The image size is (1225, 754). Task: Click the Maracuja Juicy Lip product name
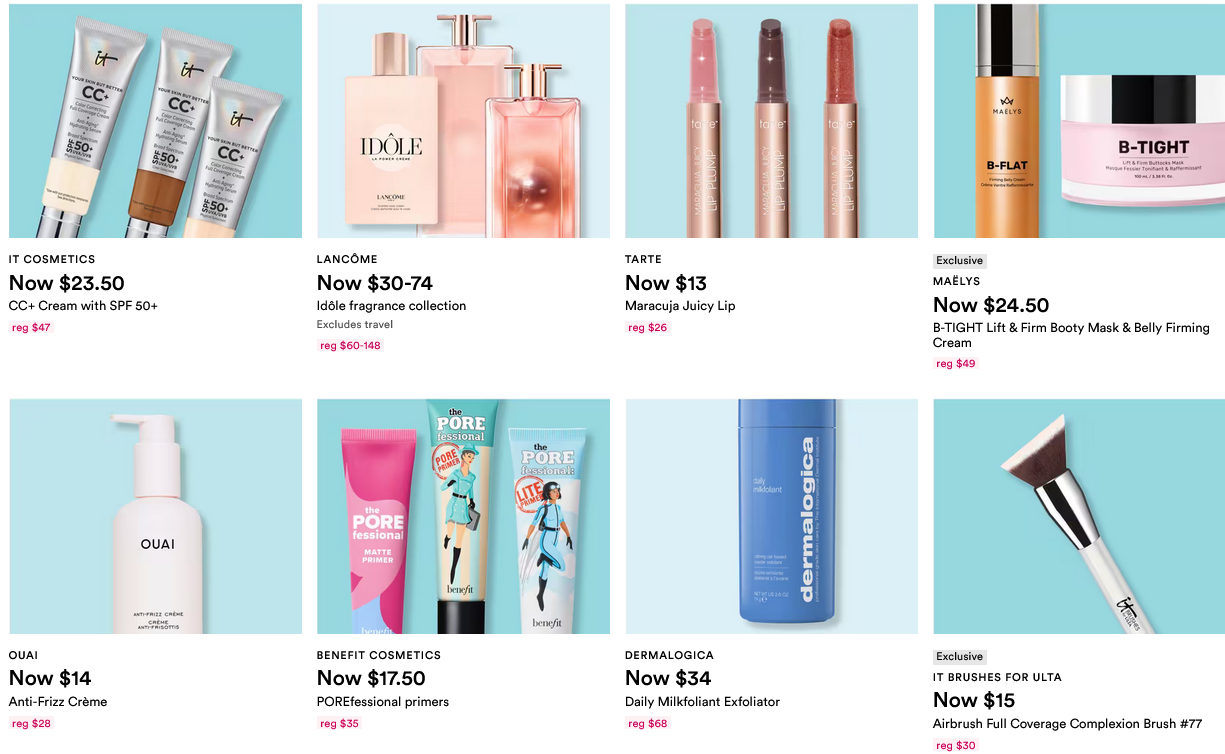click(680, 306)
